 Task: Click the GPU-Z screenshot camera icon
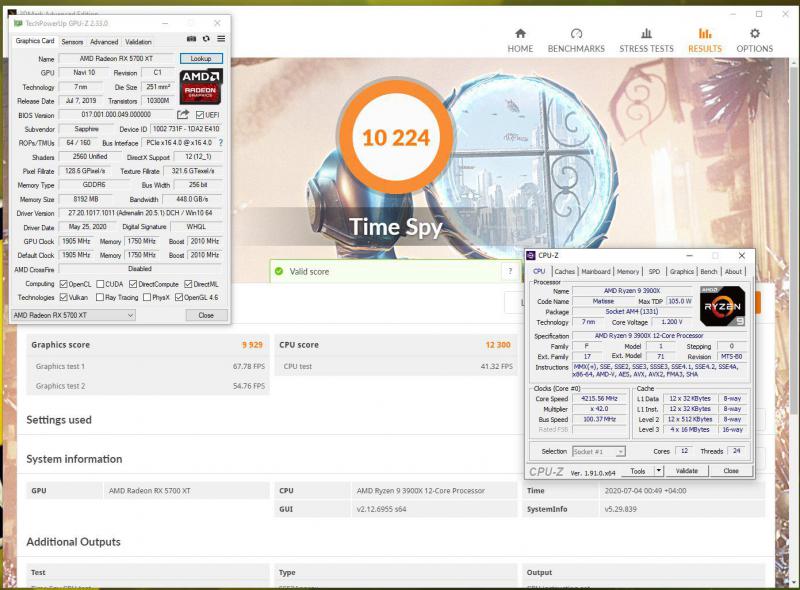[x=192, y=40]
